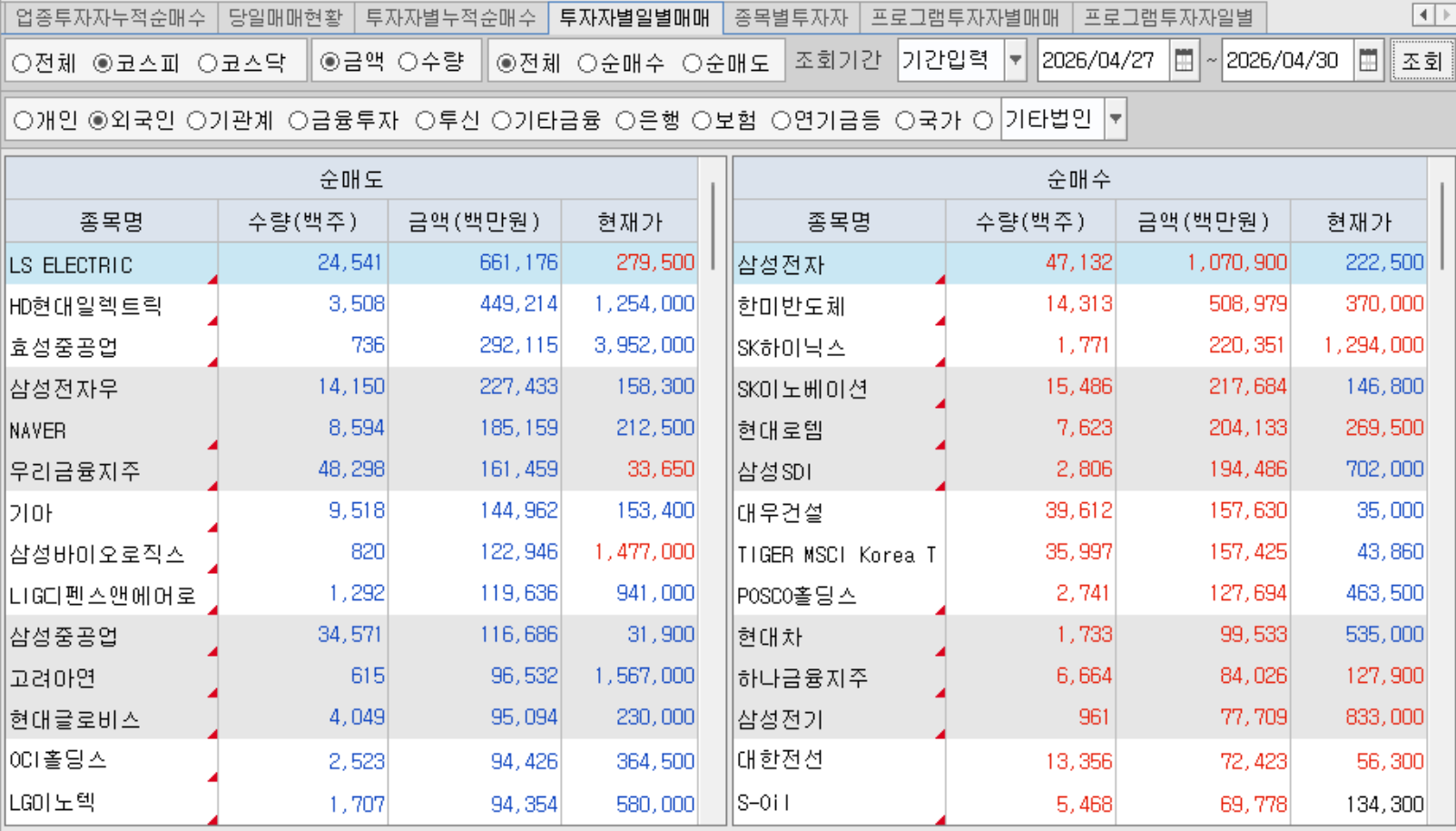This screenshot has height=831, width=1456.
Task: Select the 하나금융지주 row
Action: 1080,678
